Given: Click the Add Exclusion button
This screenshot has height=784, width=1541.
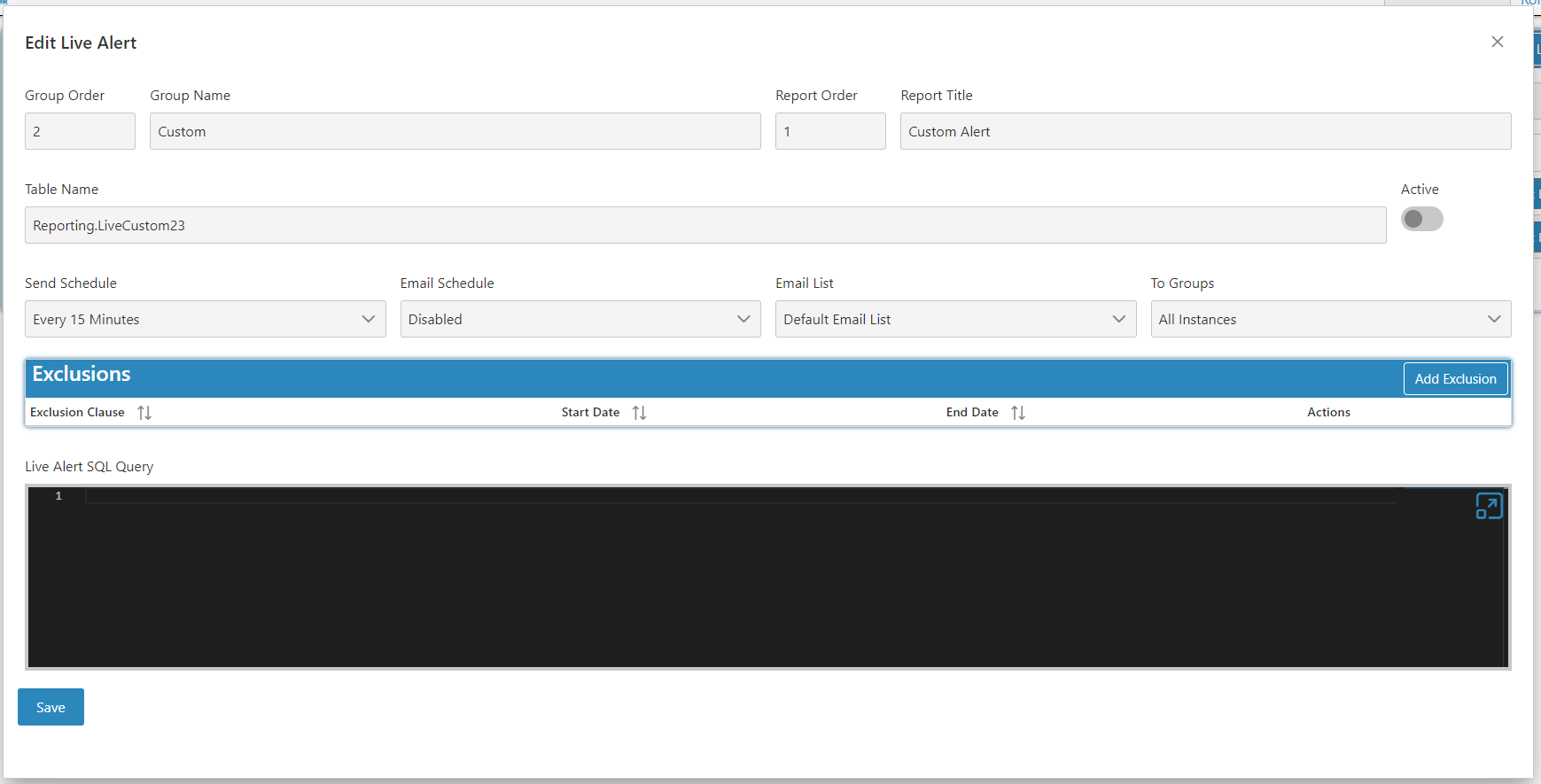Looking at the screenshot, I should click(1456, 378).
